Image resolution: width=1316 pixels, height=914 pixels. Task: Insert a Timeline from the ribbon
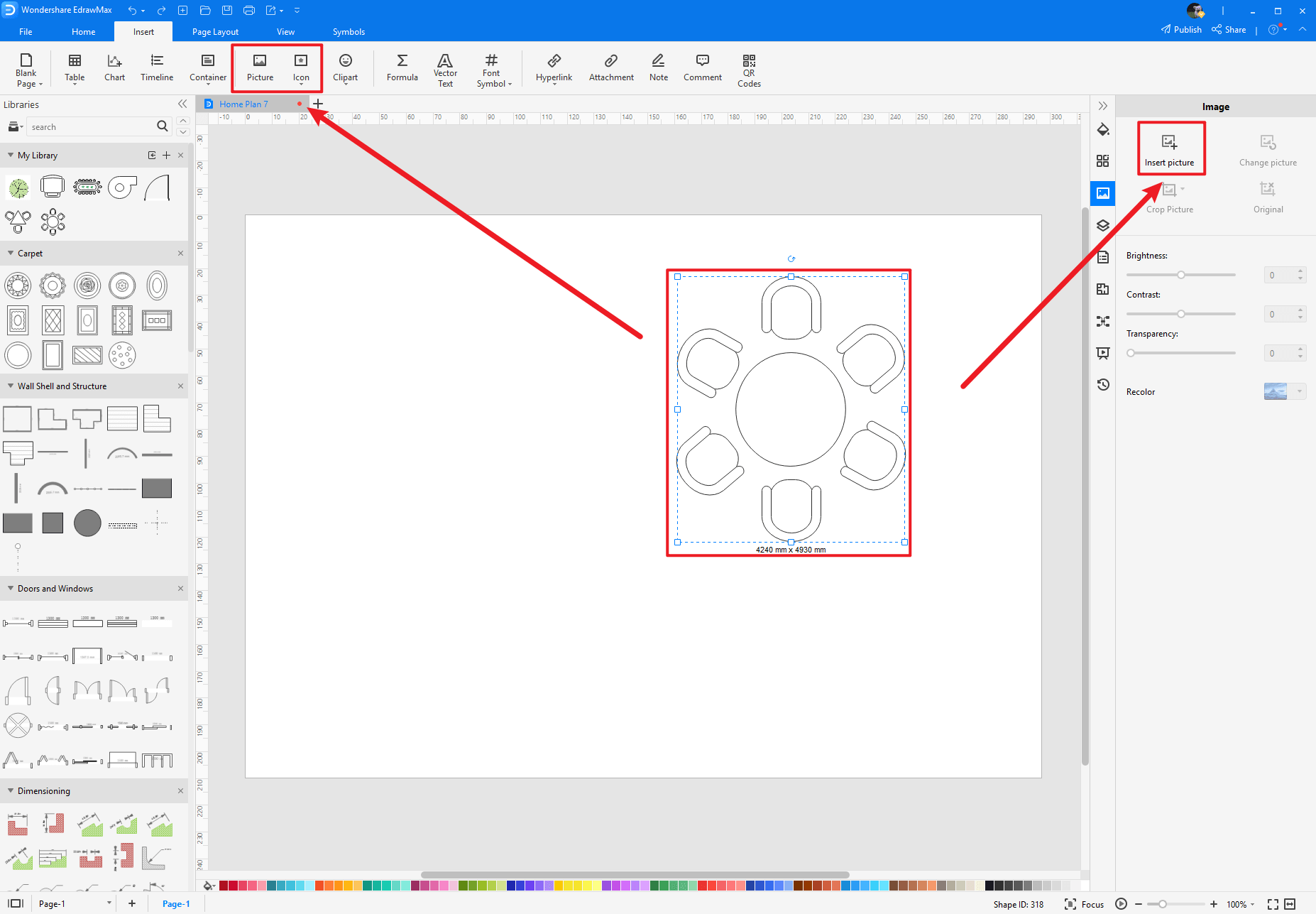click(x=157, y=68)
